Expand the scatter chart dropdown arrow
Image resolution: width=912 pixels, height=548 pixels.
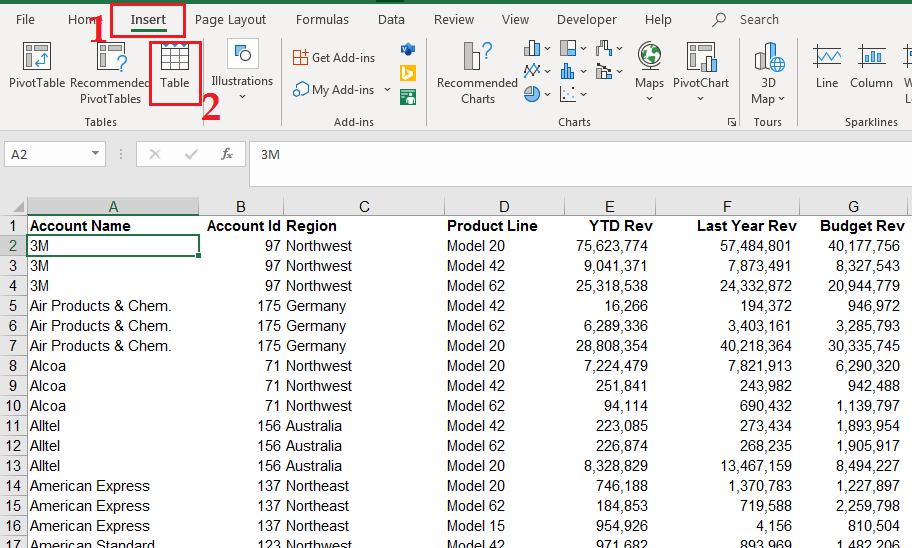pyautogui.click(x=583, y=94)
